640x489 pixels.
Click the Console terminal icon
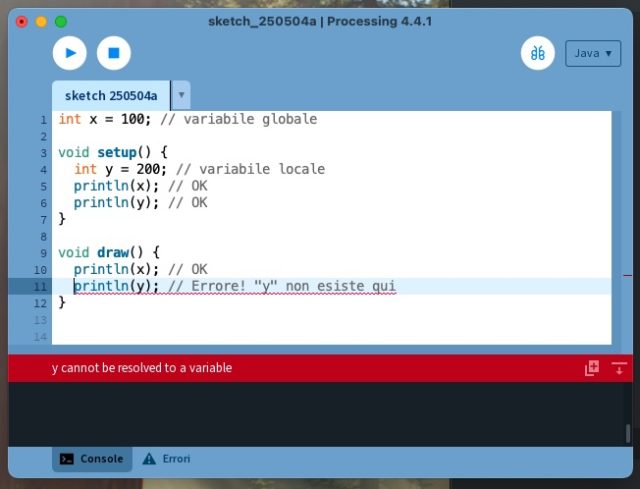coord(66,459)
